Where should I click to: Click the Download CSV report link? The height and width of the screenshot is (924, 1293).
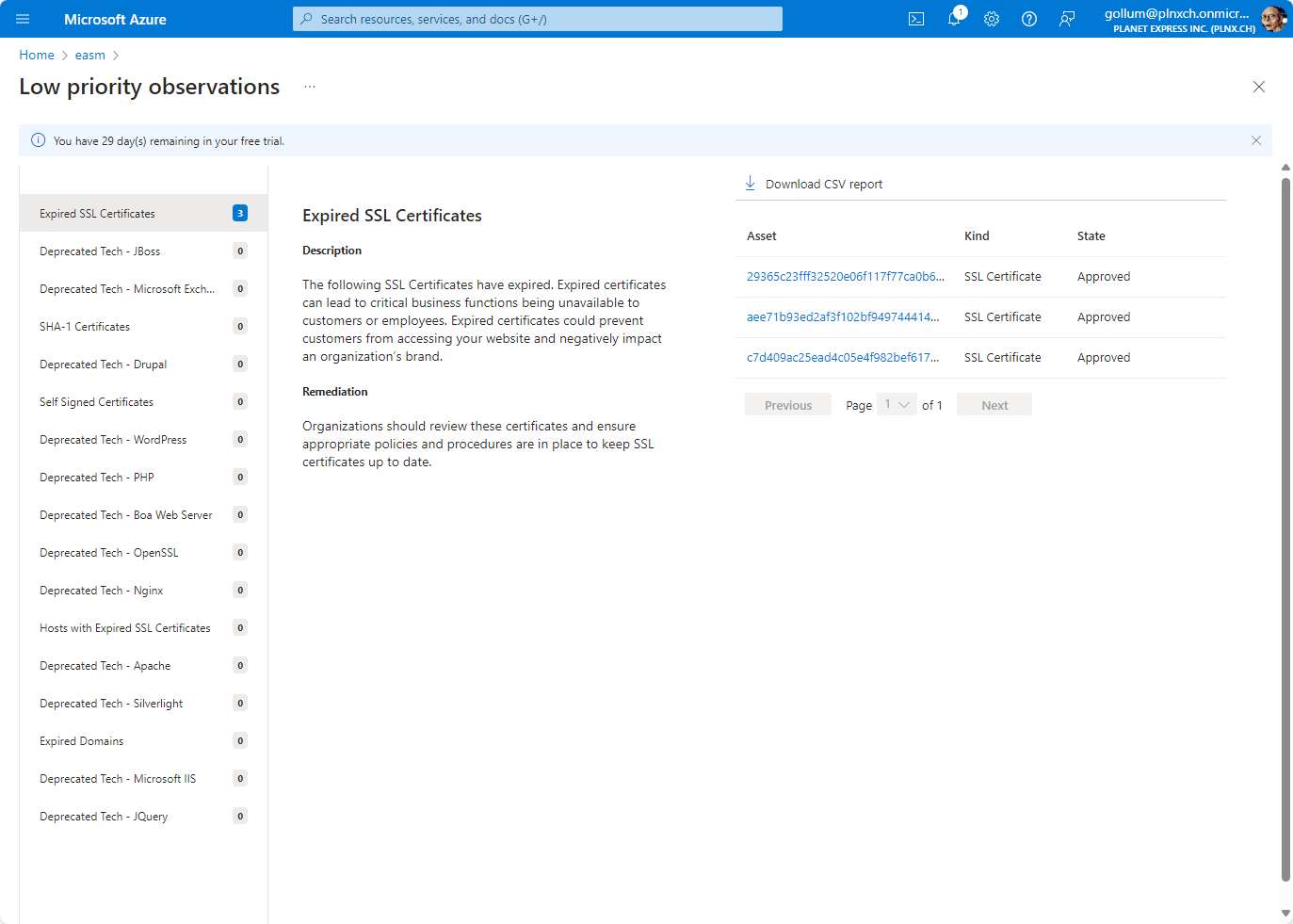[824, 183]
